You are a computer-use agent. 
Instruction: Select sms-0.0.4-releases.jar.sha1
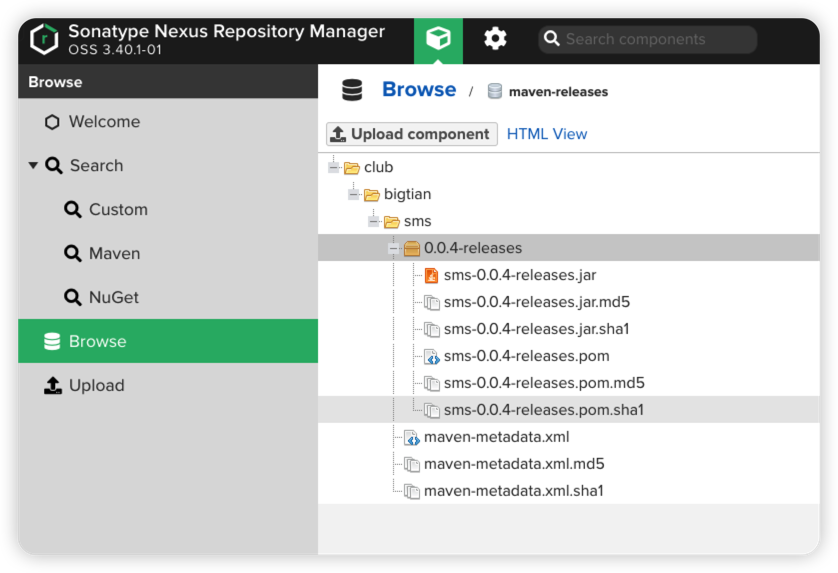569,329
